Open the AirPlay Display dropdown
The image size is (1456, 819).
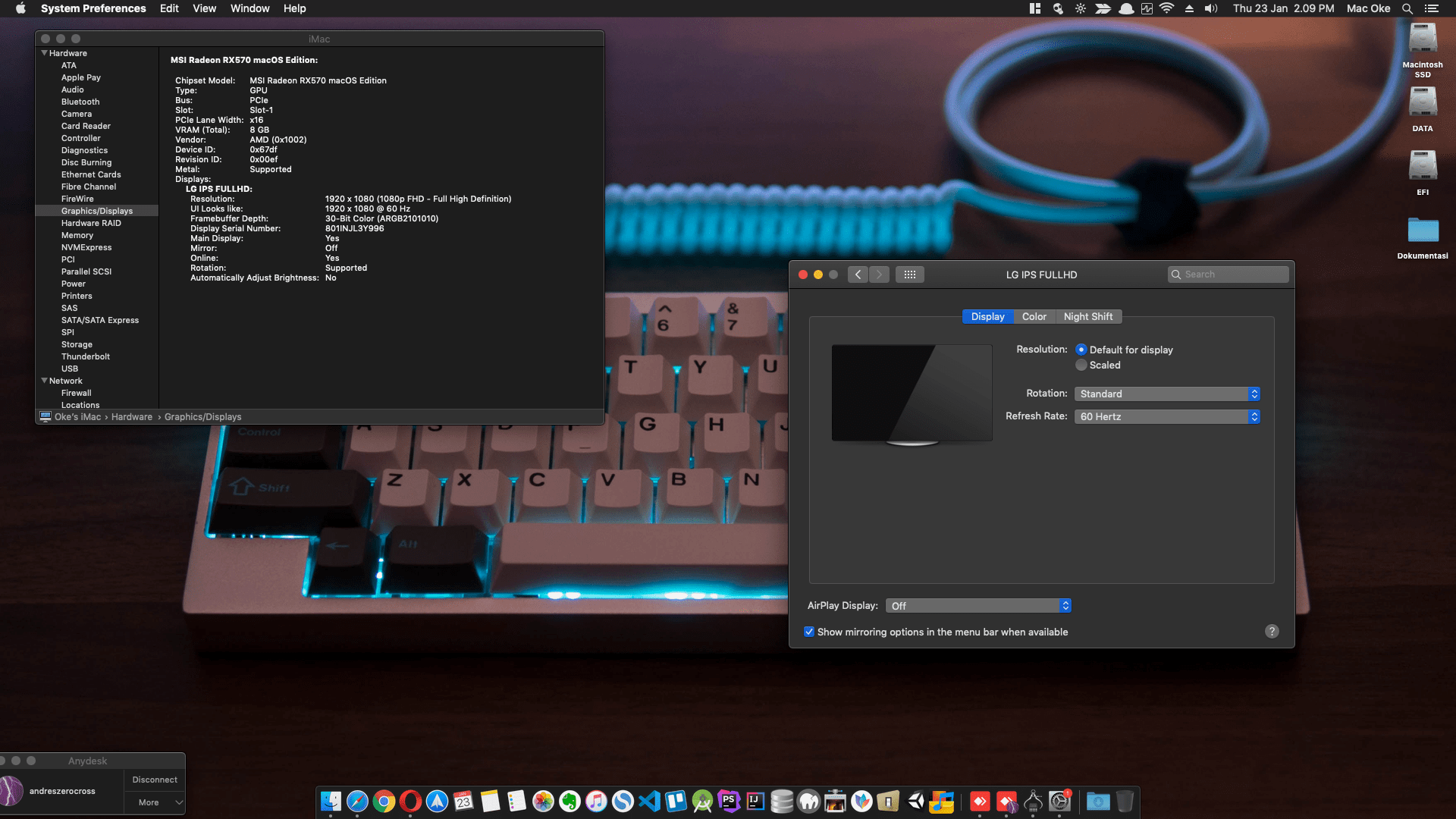click(x=978, y=606)
